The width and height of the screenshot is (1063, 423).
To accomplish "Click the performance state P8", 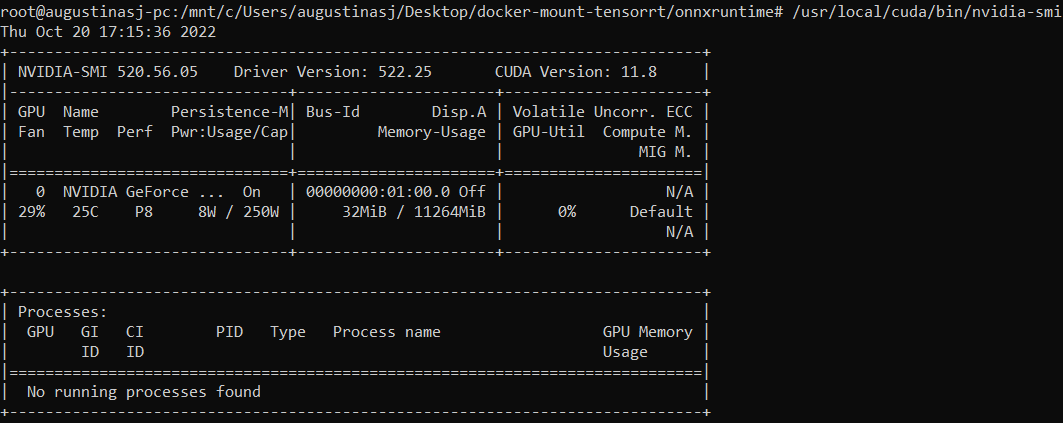I will pos(144,212).
